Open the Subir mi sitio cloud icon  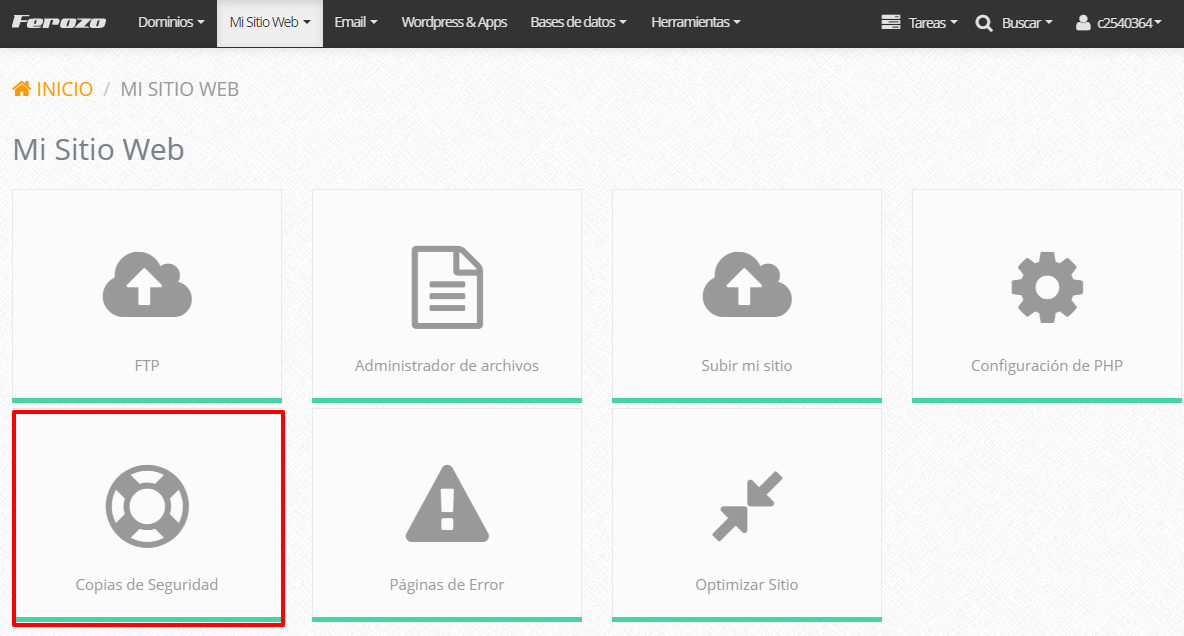coord(747,285)
